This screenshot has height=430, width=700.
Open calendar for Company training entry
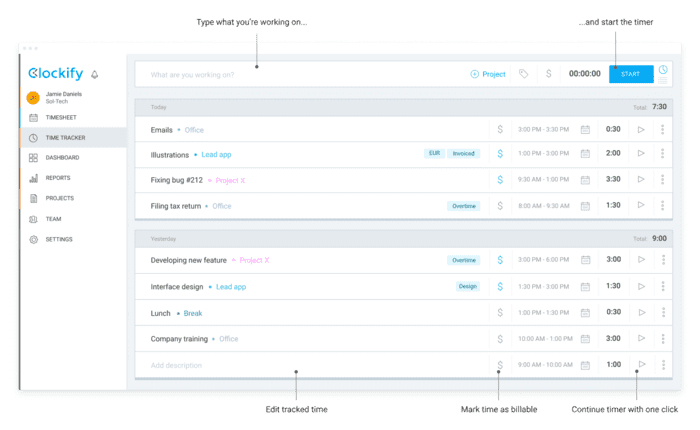click(x=585, y=339)
